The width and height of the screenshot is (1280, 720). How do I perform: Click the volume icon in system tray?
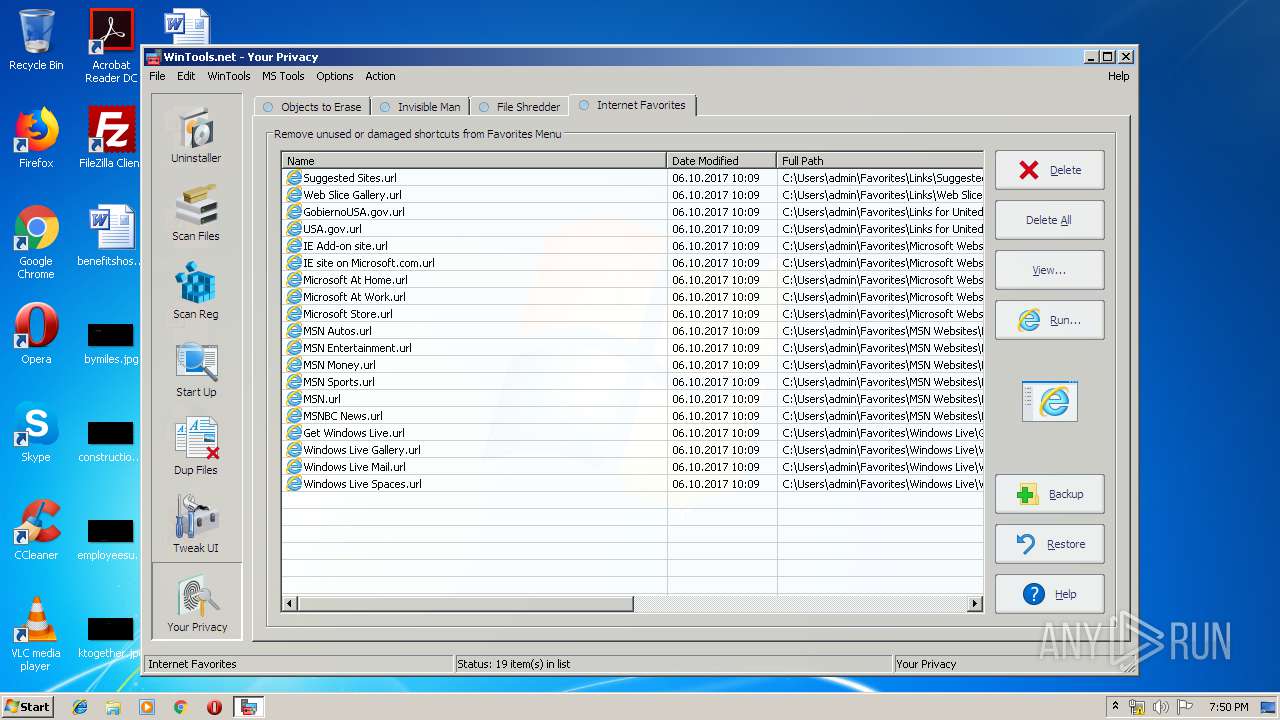tap(1161, 707)
